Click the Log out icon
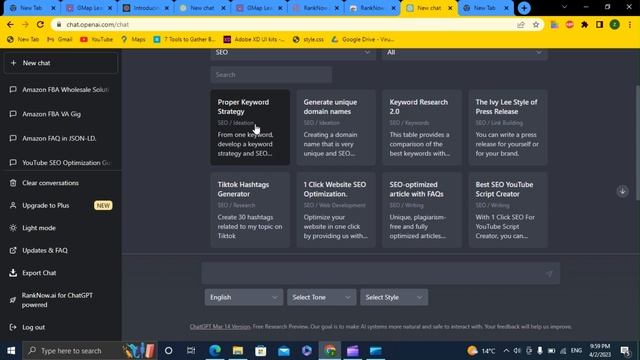Image resolution: width=640 pixels, height=360 pixels. click(13, 327)
